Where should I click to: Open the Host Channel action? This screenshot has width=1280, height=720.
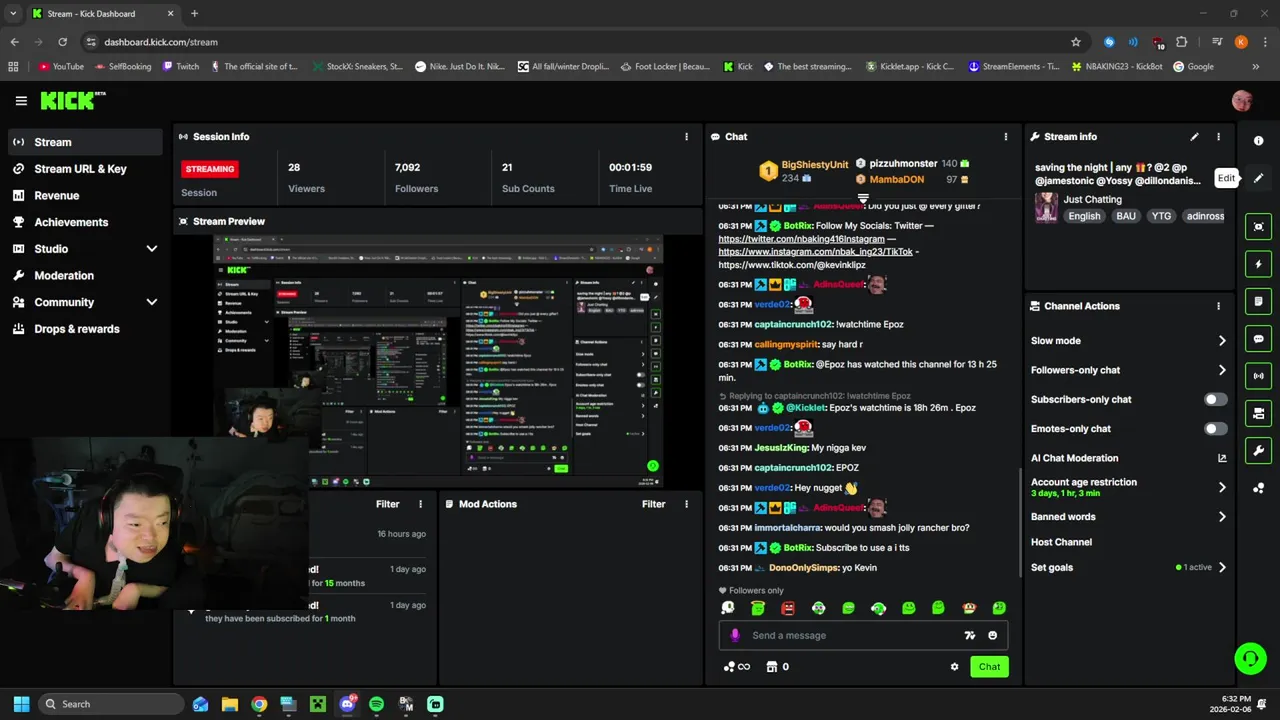click(x=1061, y=542)
